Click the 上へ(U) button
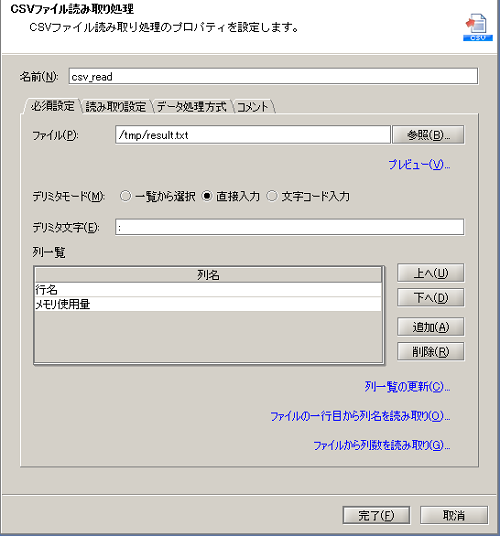 pyautogui.click(x=431, y=273)
